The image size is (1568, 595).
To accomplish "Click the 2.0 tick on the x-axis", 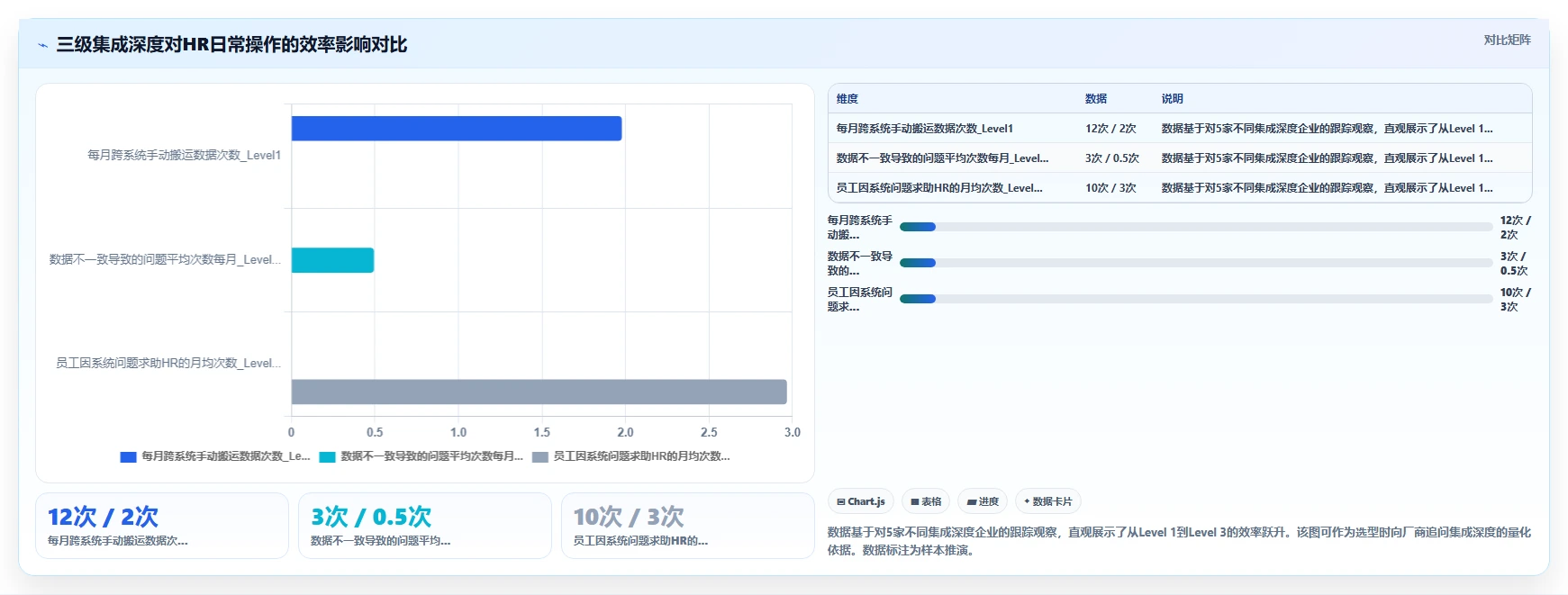I will [x=625, y=432].
